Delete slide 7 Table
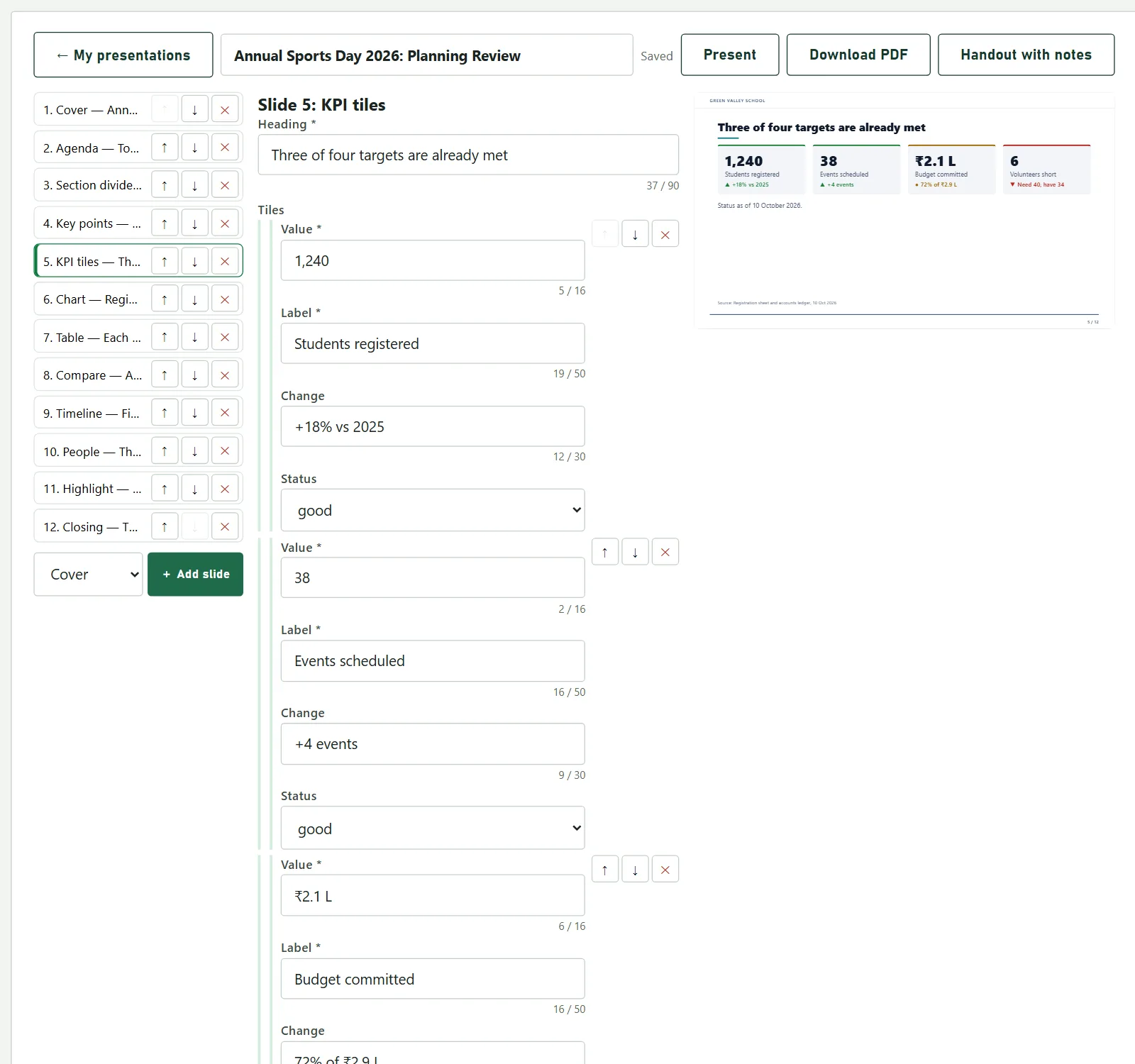 click(225, 337)
